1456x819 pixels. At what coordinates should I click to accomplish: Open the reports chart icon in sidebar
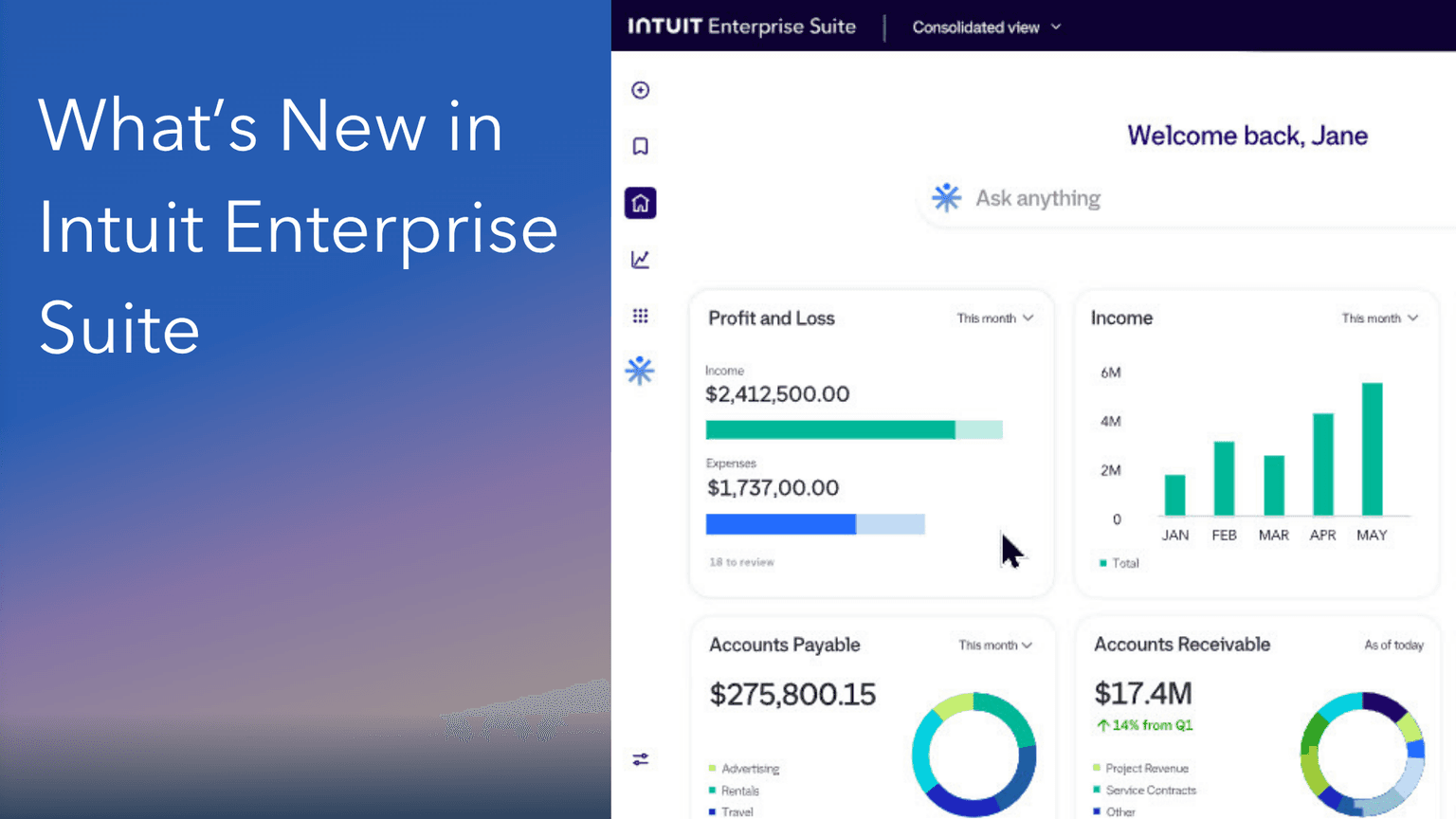tap(641, 259)
